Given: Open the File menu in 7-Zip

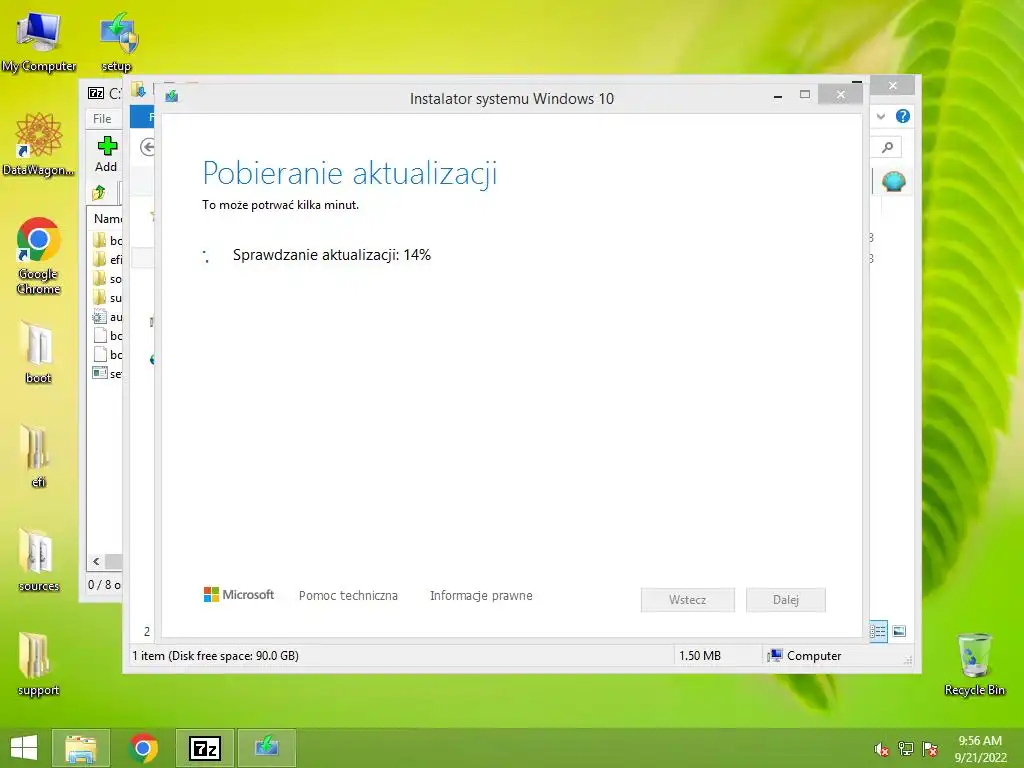Looking at the screenshot, I should coord(102,118).
